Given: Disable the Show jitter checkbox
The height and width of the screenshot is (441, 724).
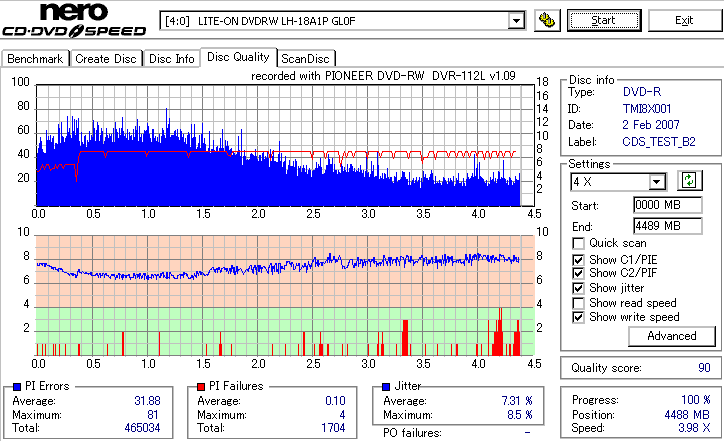Looking at the screenshot, I should pyautogui.click(x=578, y=288).
